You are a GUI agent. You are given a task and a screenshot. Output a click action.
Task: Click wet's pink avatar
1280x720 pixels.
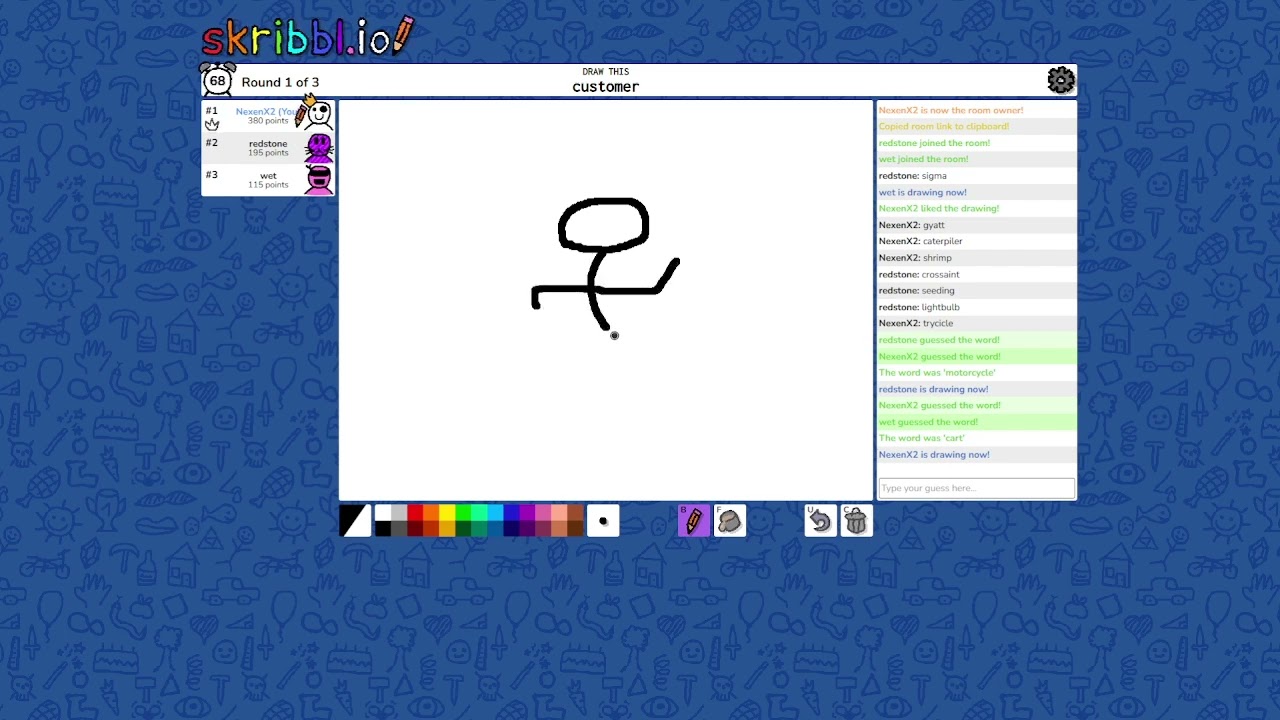click(x=319, y=179)
